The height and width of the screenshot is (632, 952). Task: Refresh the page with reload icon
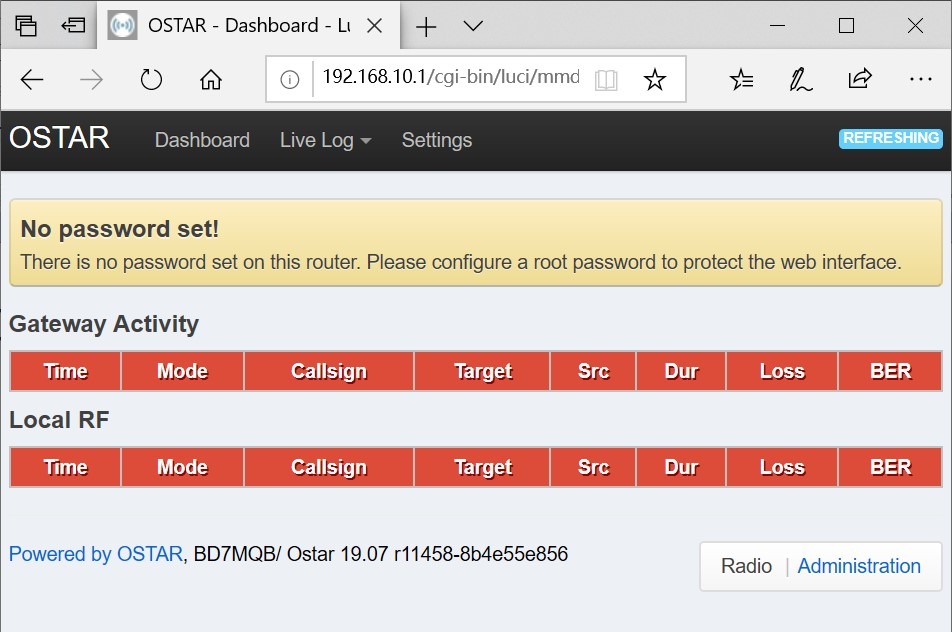coord(151,80)
